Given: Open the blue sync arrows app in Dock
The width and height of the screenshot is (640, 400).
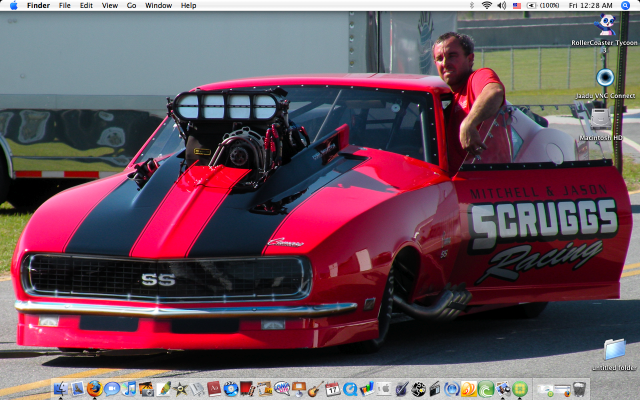Looking at the screenshot, I should [x=451, y=388].
